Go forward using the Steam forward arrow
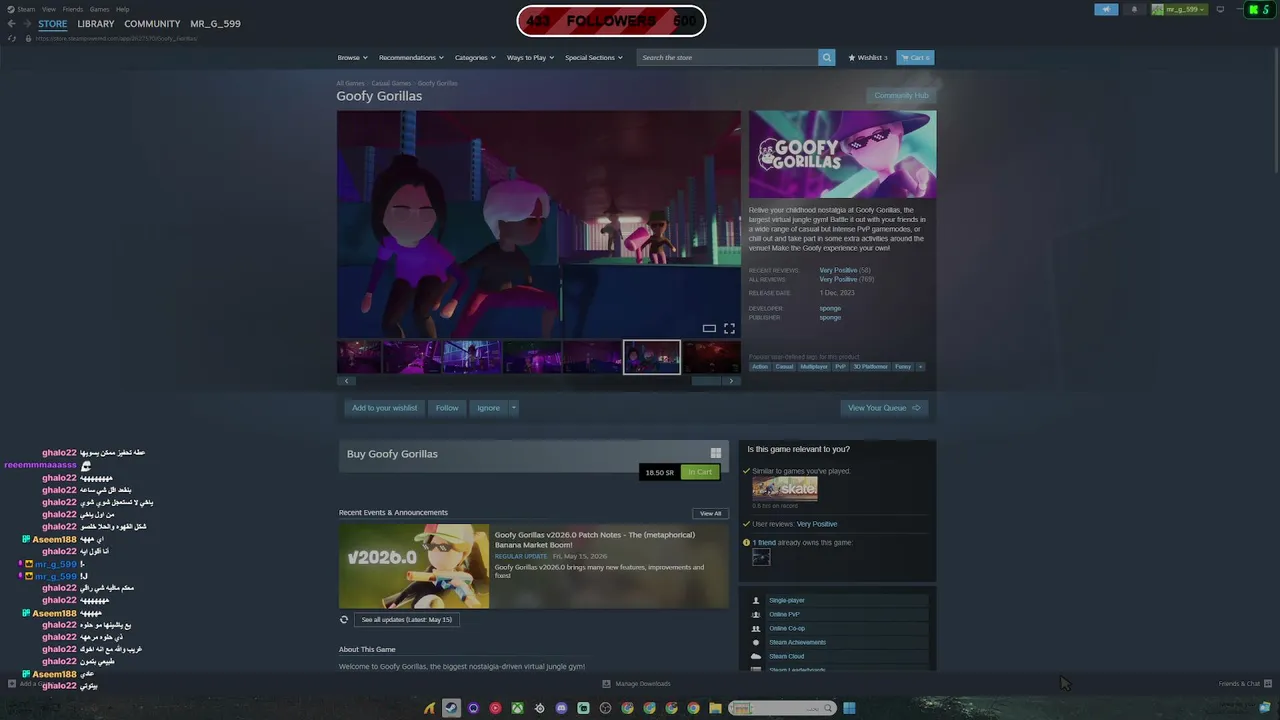Screen dimensions: 1280x720 pos(27,24)
